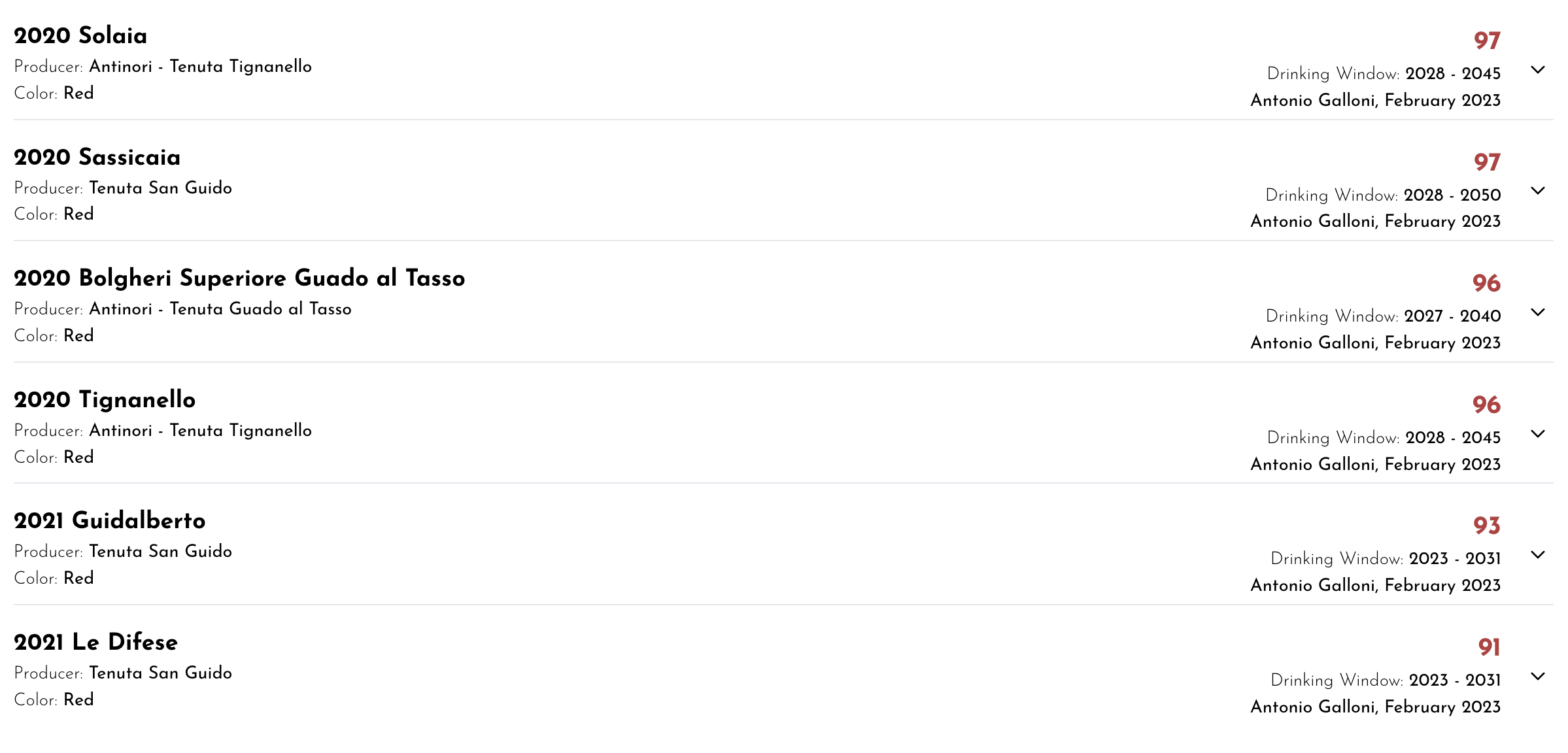Open 2020 Bolgheri Superiore Guado al Tasso title
The image size is (1568, 753).
click(x=239, y=278)
